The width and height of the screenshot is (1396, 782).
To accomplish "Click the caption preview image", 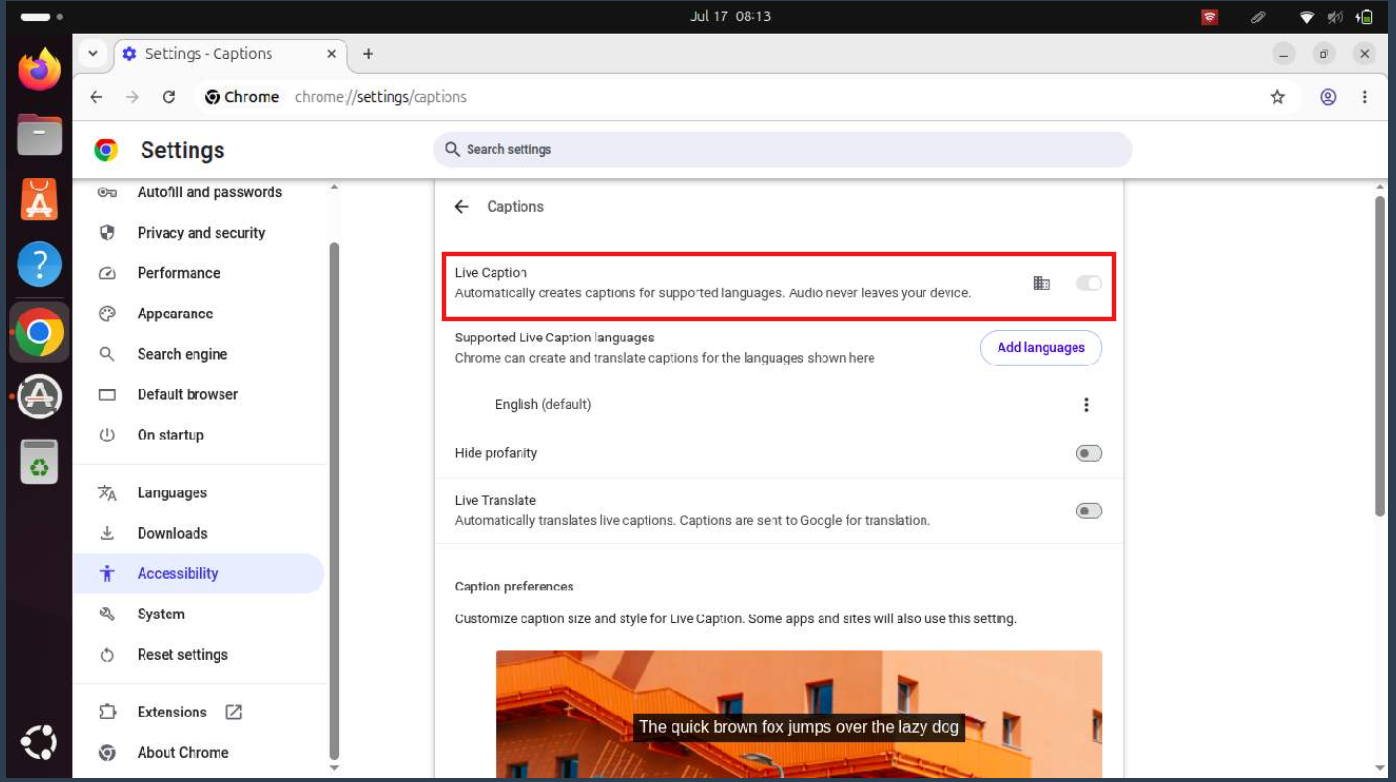I will [x=799, y=714].
